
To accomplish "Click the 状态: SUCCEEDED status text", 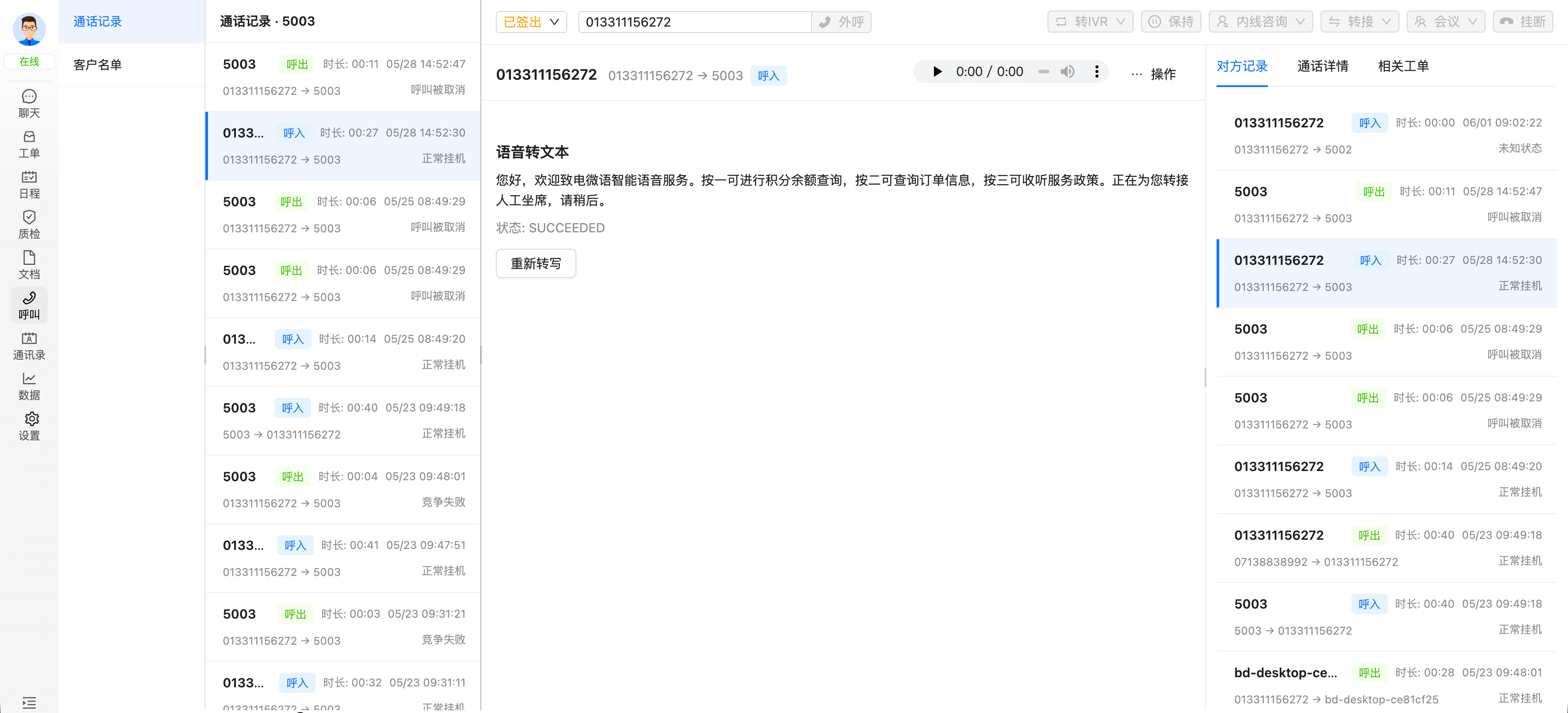I will [550, 228].
